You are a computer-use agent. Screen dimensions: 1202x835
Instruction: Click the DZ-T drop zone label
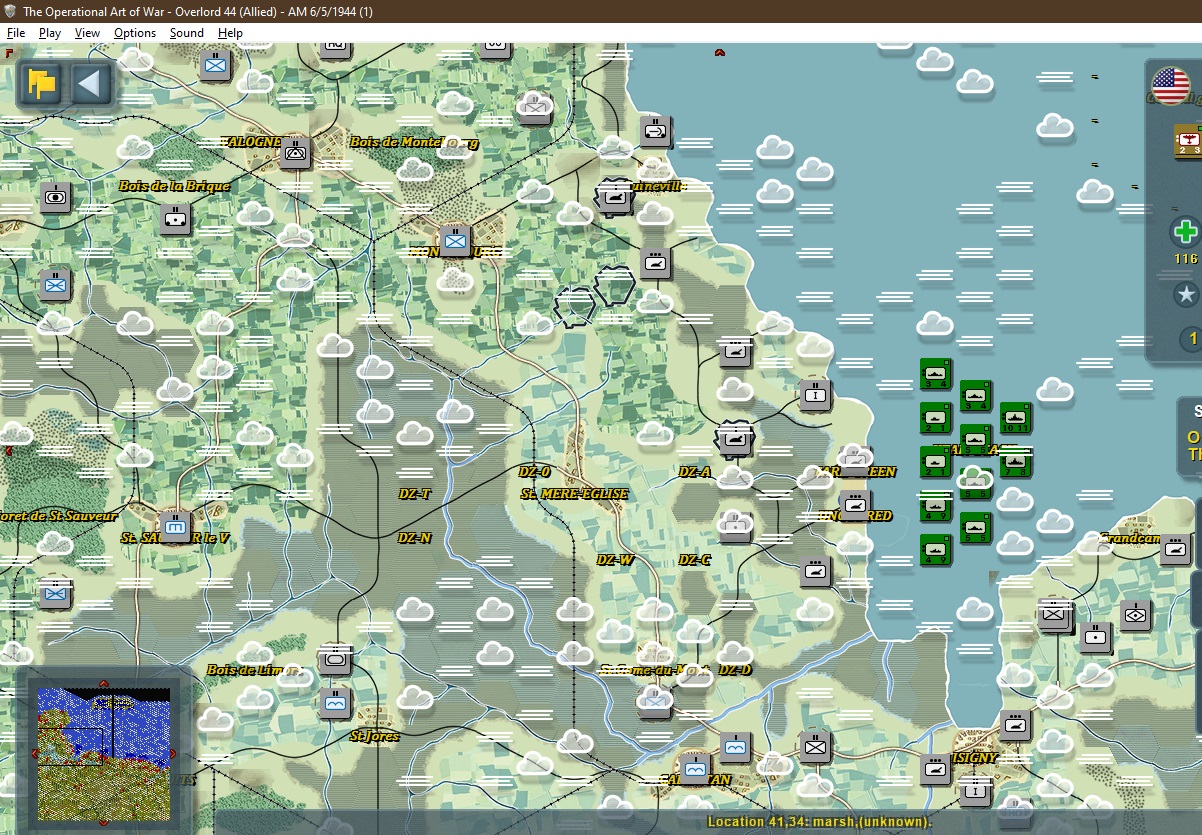point(414,494)
